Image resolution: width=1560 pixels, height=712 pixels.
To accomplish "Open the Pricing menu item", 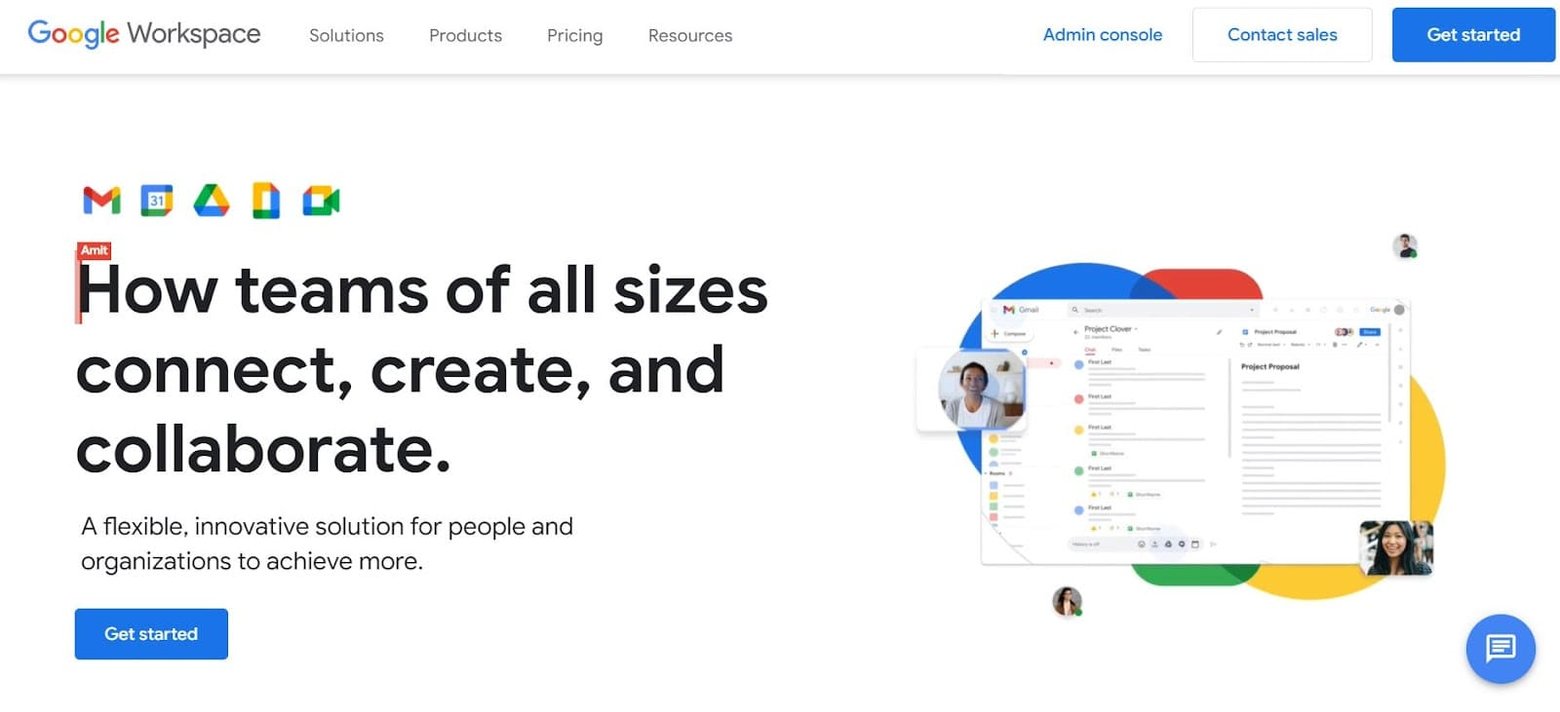I will click(x=574, y=35).
